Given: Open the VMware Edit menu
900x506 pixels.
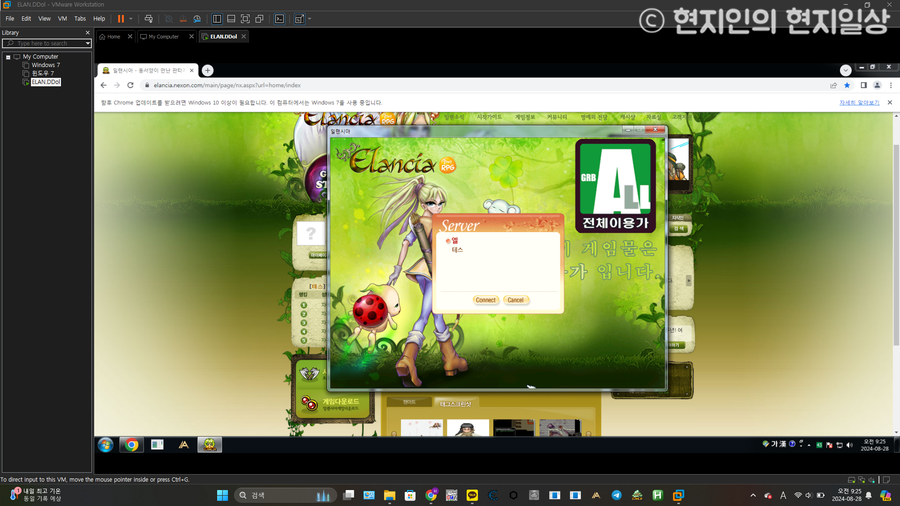Looking at the screenshot, I should point(26,19).
